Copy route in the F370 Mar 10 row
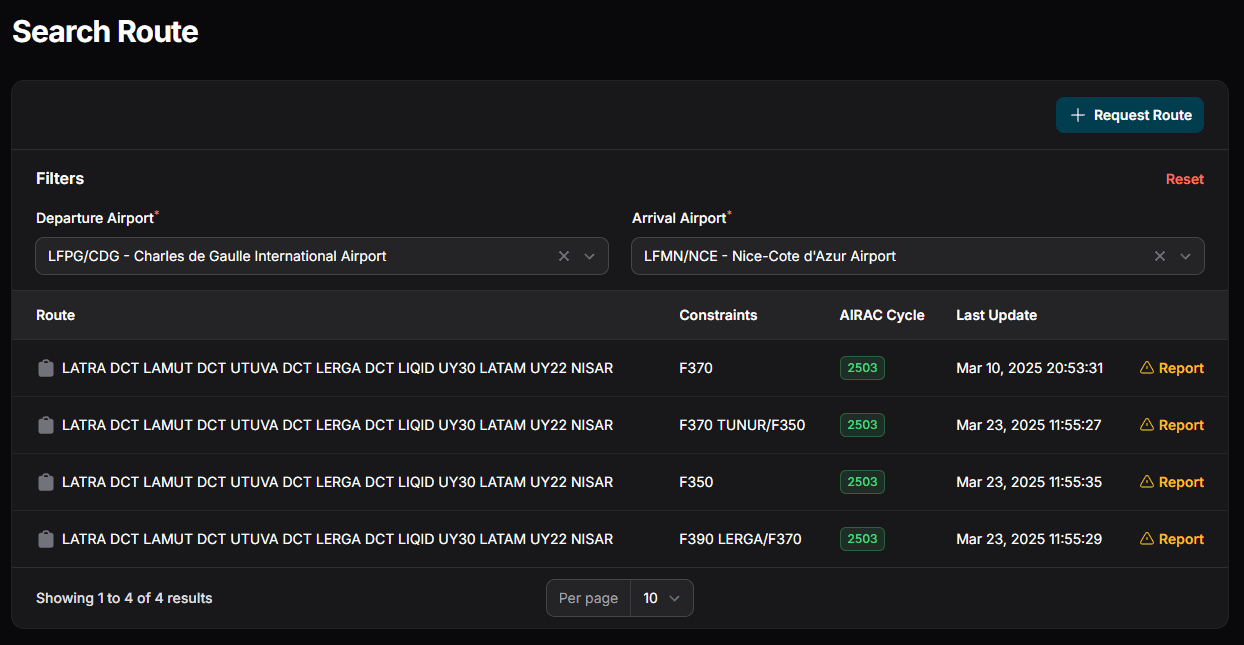The image size is (1244, 645). pos(45,368)
